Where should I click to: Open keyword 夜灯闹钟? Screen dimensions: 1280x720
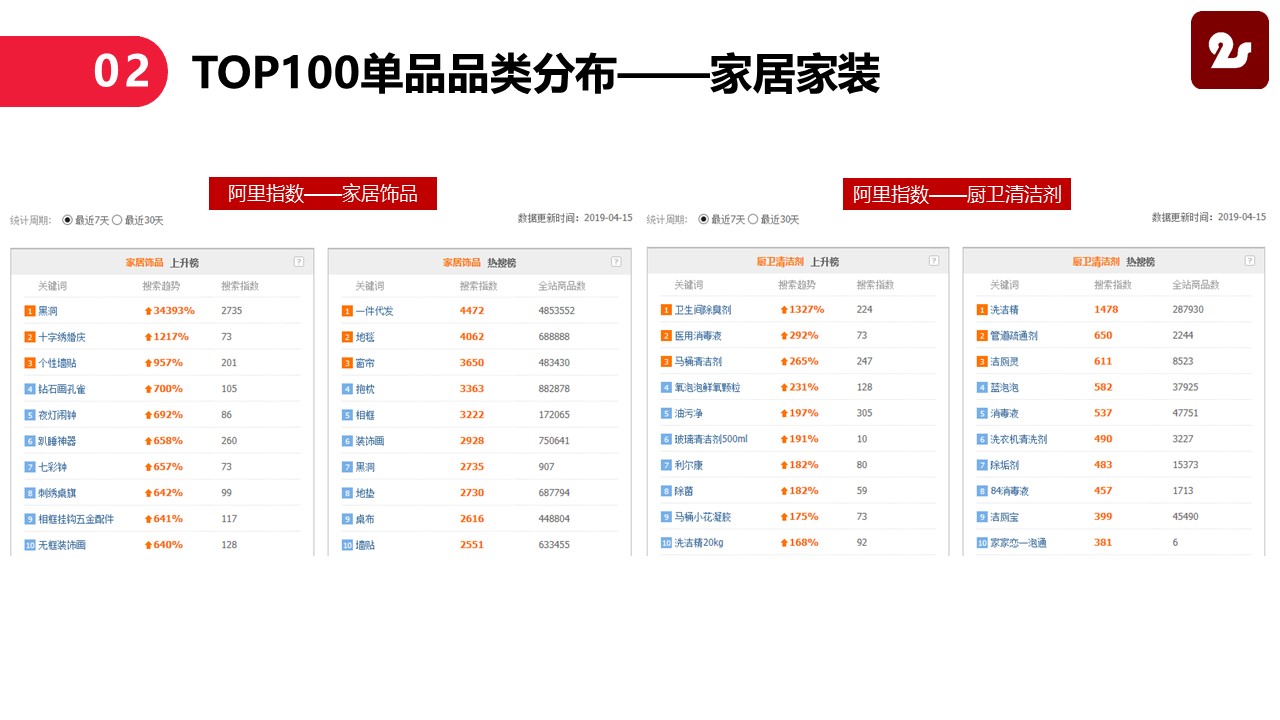[57, 415]
